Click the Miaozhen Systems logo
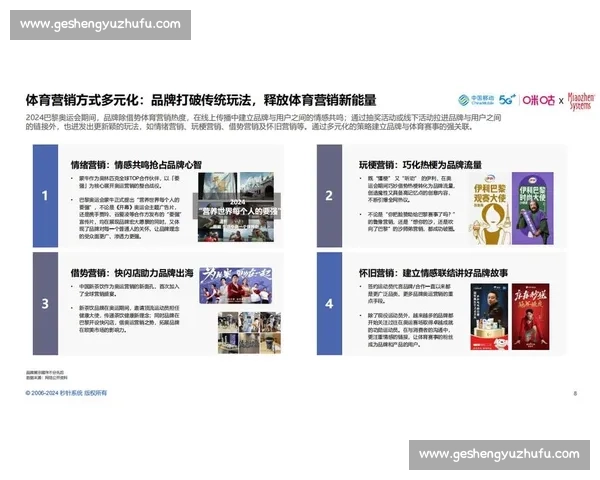This screenshot has width=600, height=480. click(581, 101)
